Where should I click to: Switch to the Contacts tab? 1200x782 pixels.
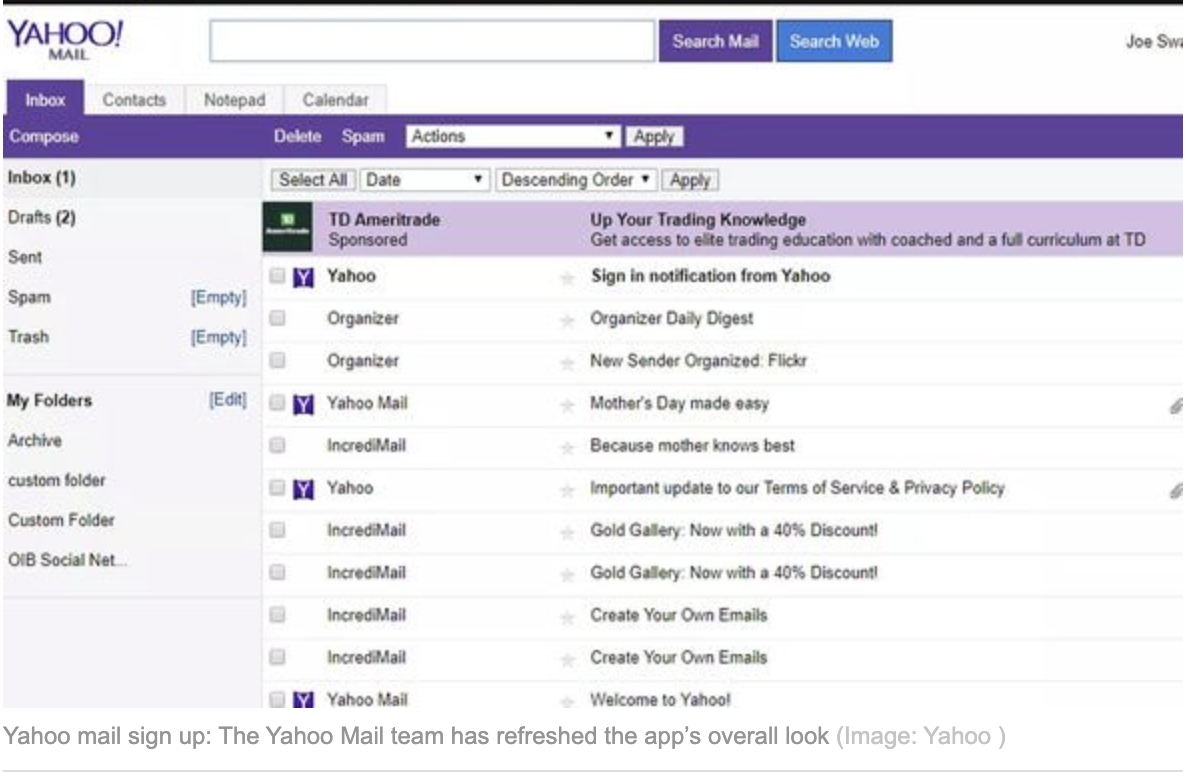tap(134, 100)
